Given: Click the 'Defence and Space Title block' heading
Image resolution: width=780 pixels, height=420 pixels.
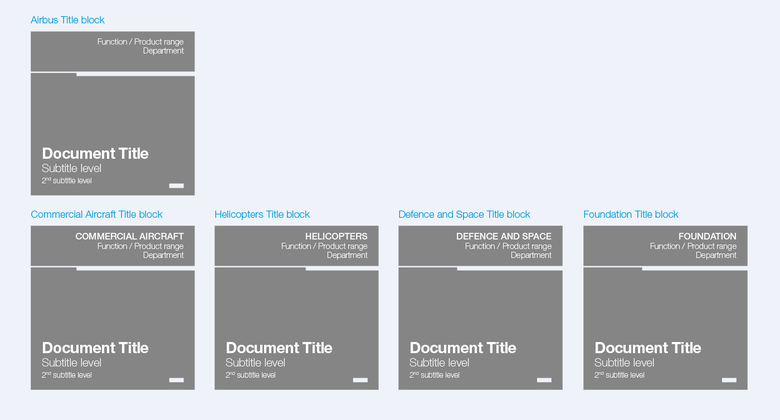Looking at the screenshot, I should tap(464, 214).
